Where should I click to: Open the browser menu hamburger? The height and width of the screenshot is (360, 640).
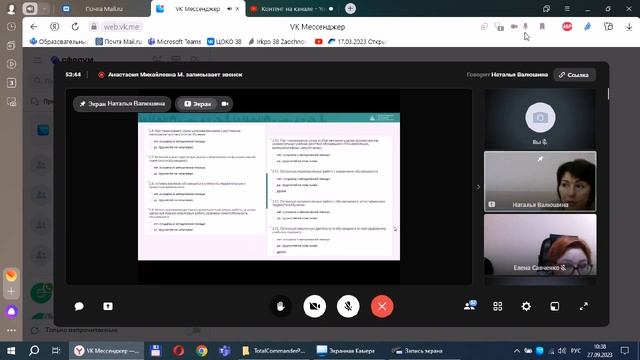coord(567,9)
